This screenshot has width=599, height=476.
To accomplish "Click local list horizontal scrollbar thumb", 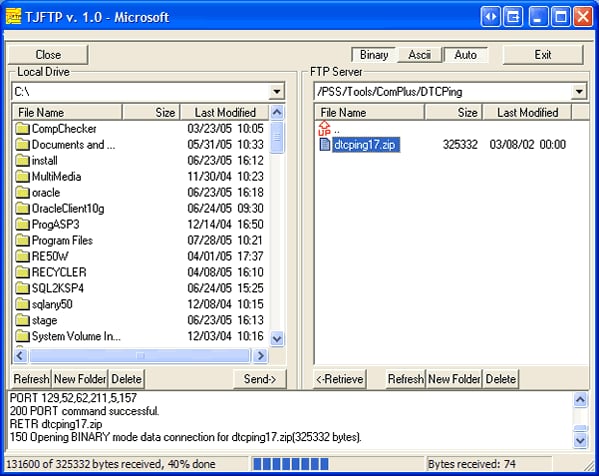I will (x=140, y=356).
